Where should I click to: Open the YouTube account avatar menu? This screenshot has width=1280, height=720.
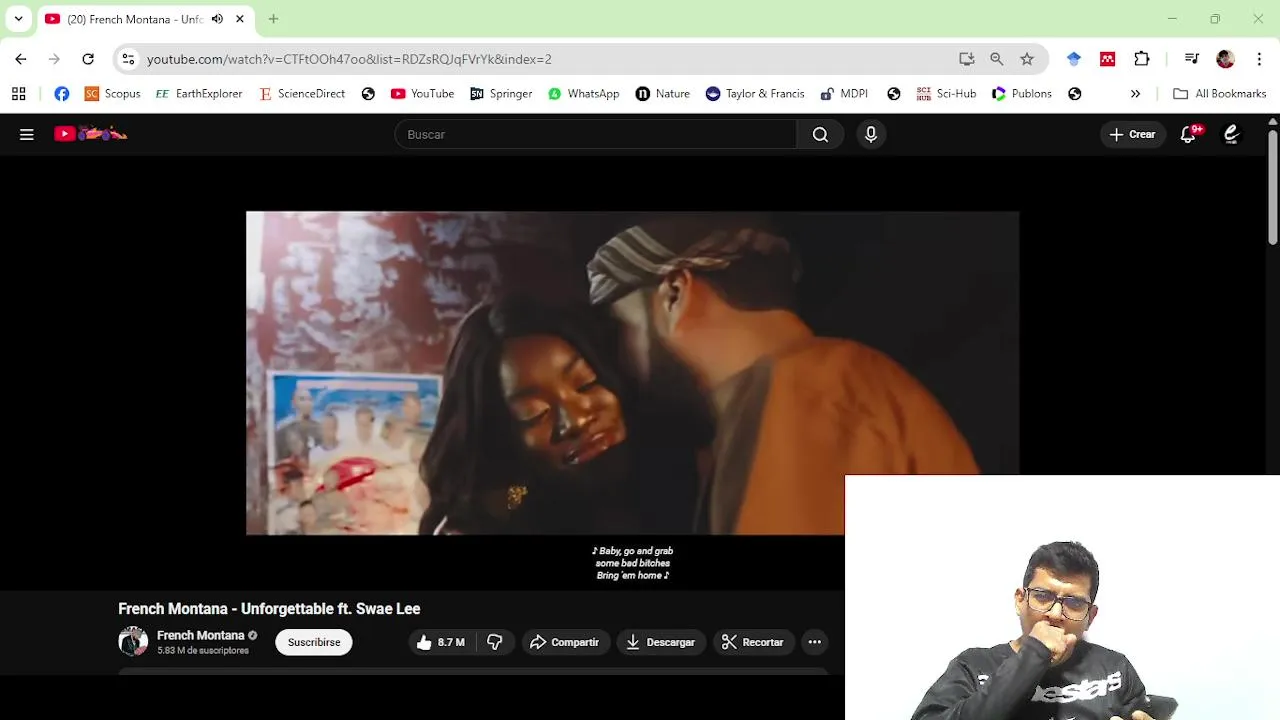point(1232,134)
